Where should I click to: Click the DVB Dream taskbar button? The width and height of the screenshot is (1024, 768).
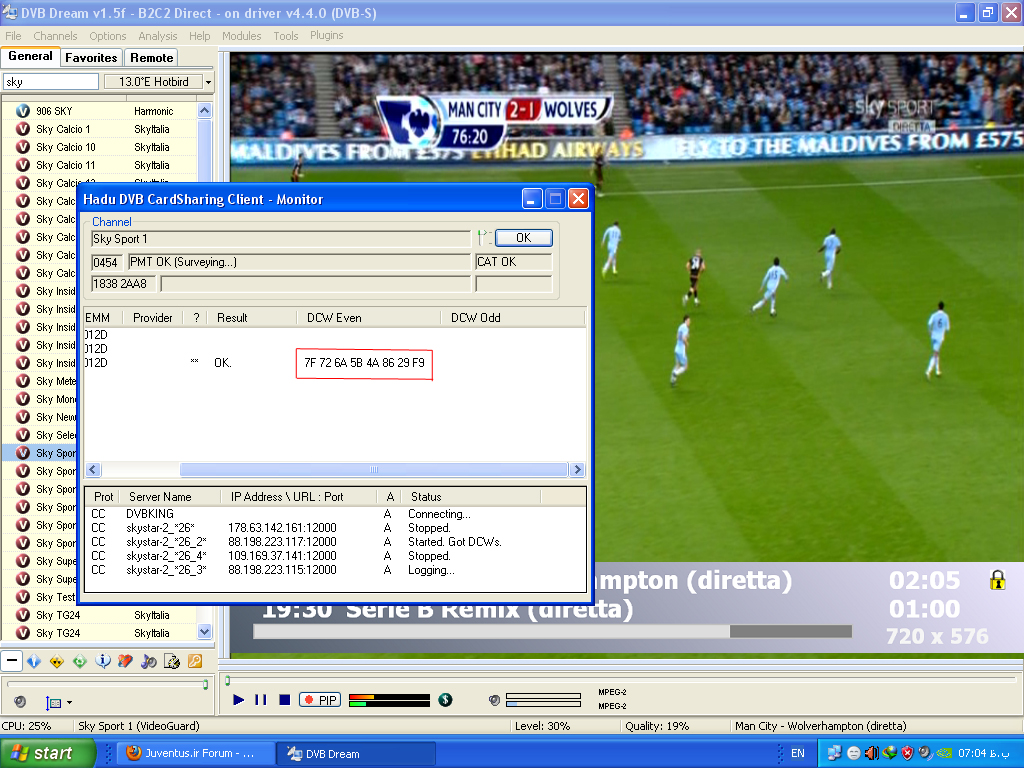click(355, 754)
